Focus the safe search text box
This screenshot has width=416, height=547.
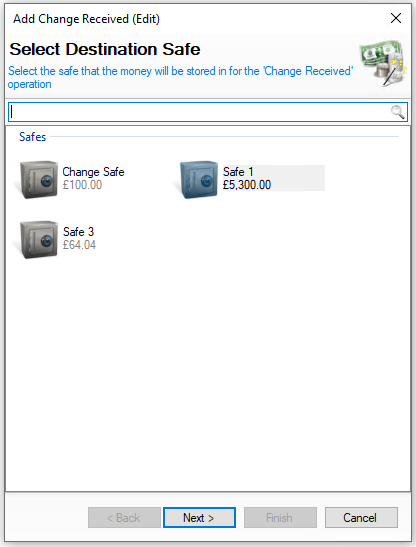[208, 112]
